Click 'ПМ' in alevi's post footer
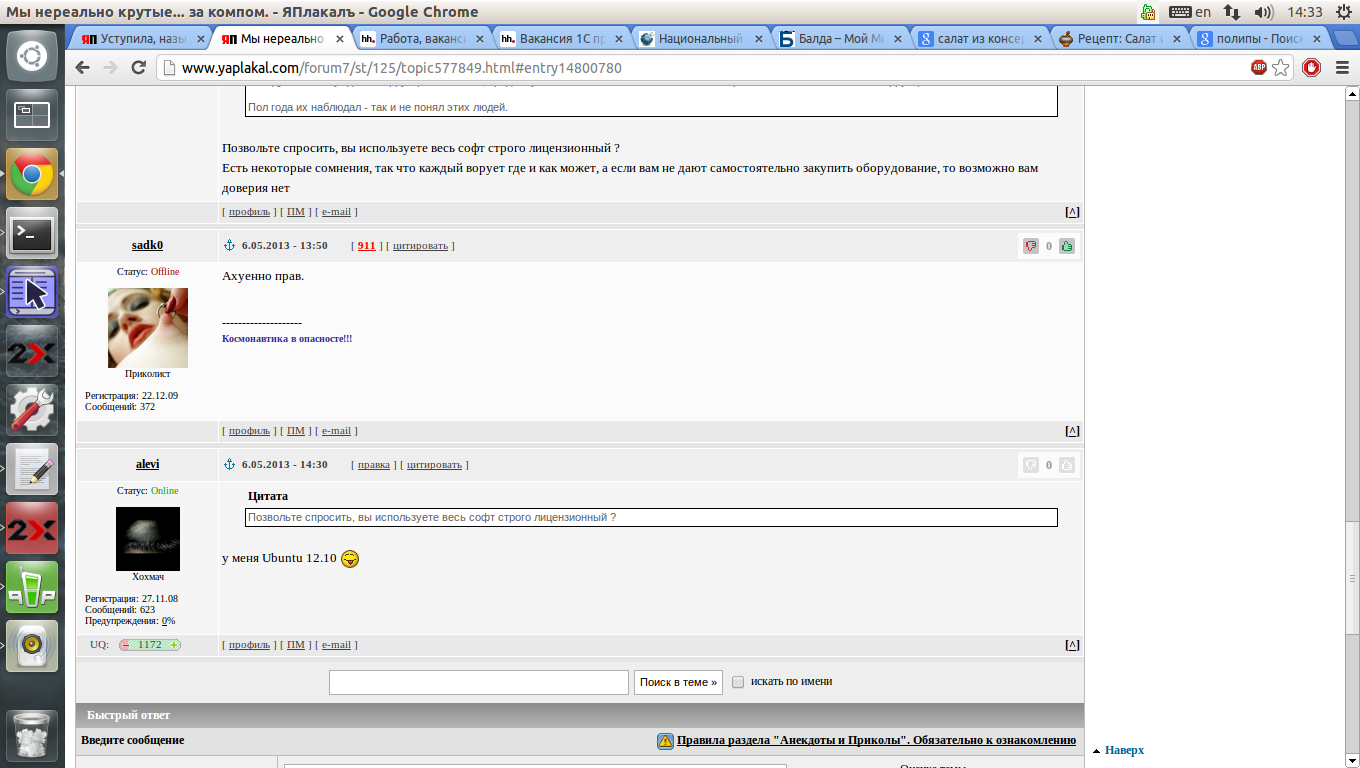 (296, 645)
